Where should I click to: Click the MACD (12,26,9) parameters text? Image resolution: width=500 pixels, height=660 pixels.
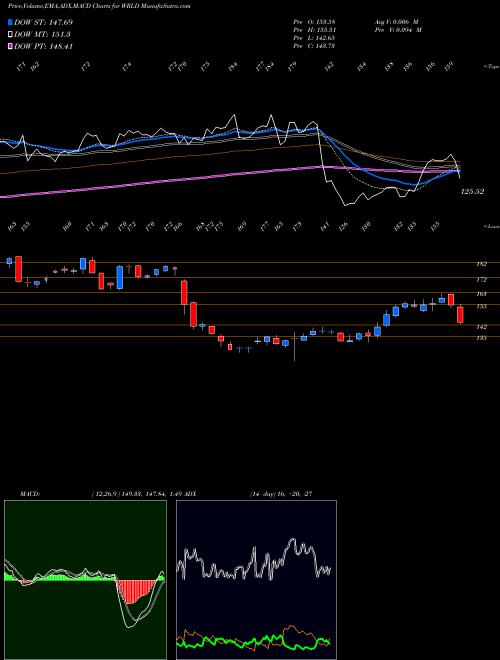point(137,494)
